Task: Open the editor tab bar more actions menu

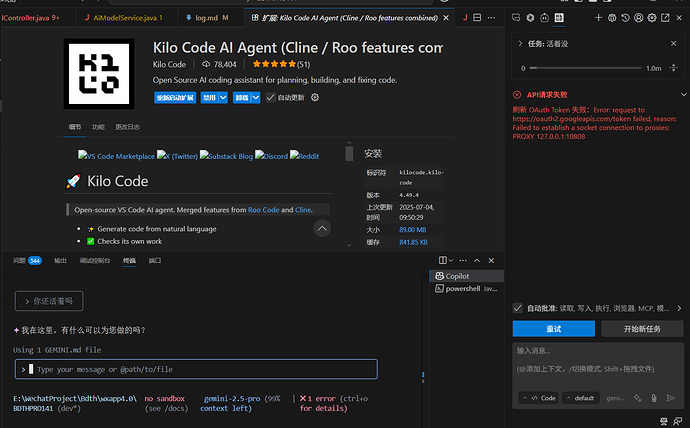Action: click(x=491, y=18)
